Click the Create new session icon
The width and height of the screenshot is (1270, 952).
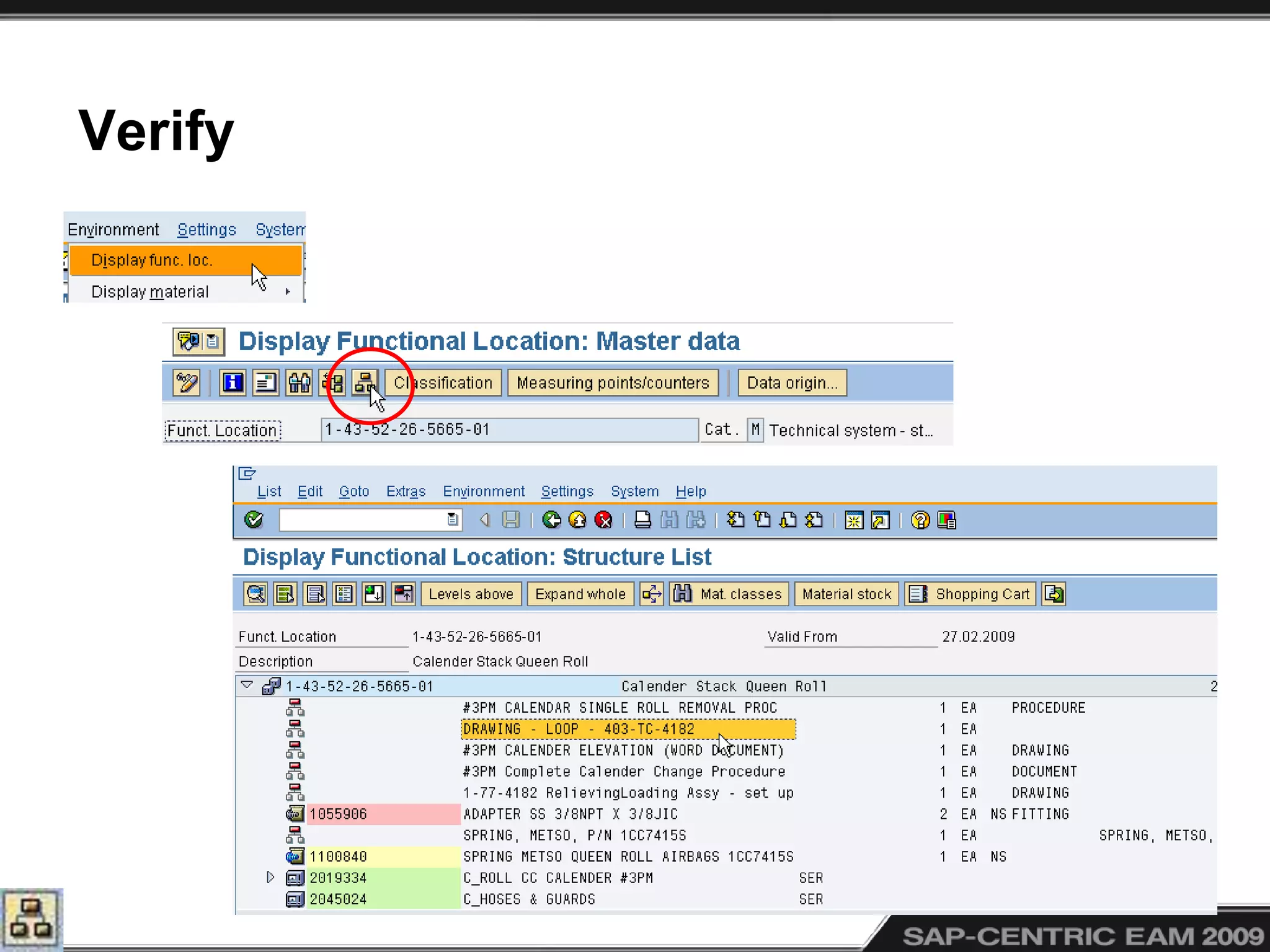click(854, 519)
